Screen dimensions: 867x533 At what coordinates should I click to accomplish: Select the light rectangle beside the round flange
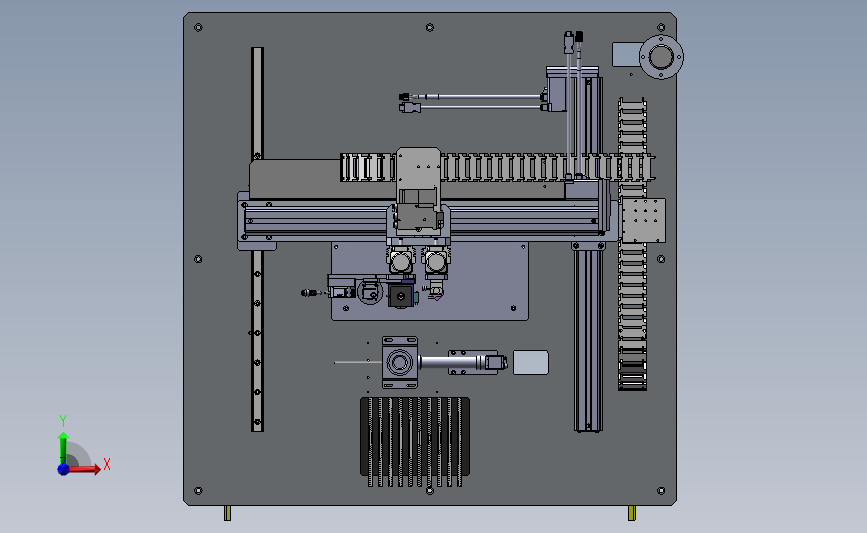(626, 54)
